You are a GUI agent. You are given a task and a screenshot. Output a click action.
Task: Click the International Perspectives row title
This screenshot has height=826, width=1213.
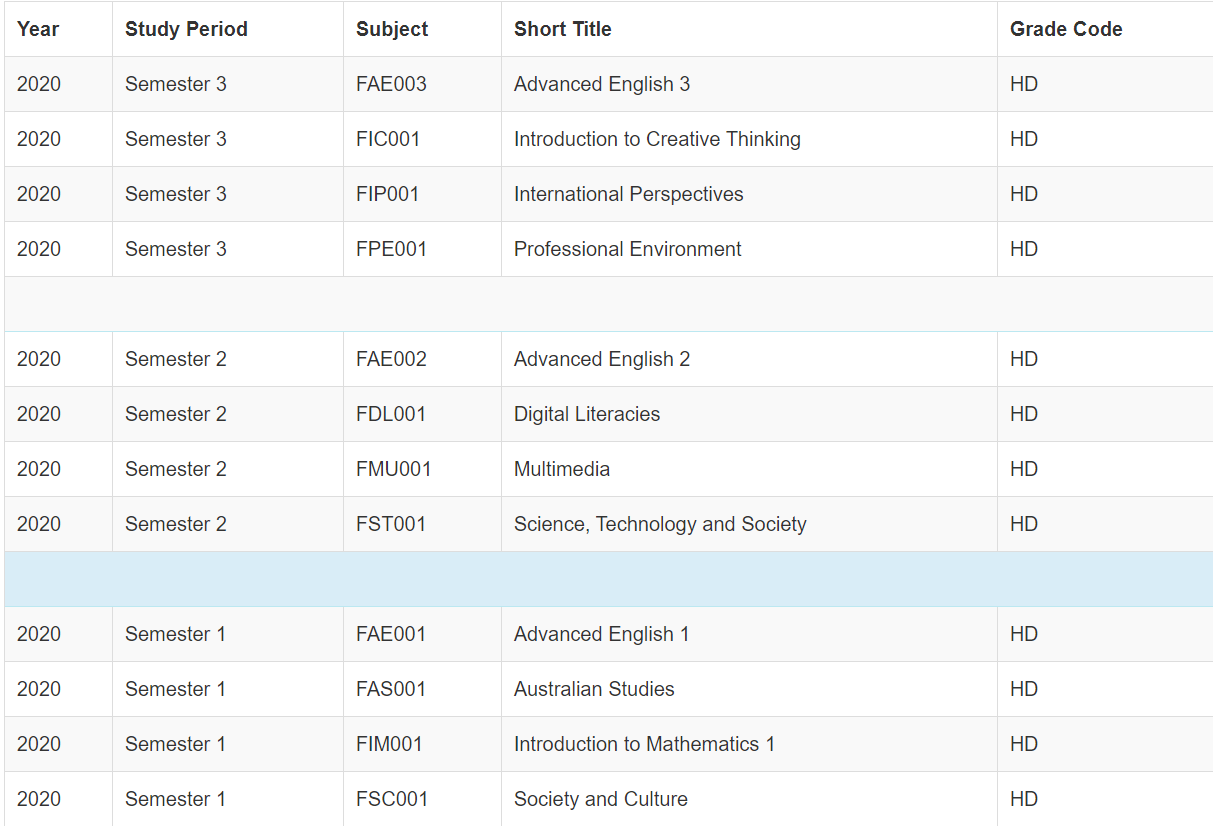click(x=628, y=194)
